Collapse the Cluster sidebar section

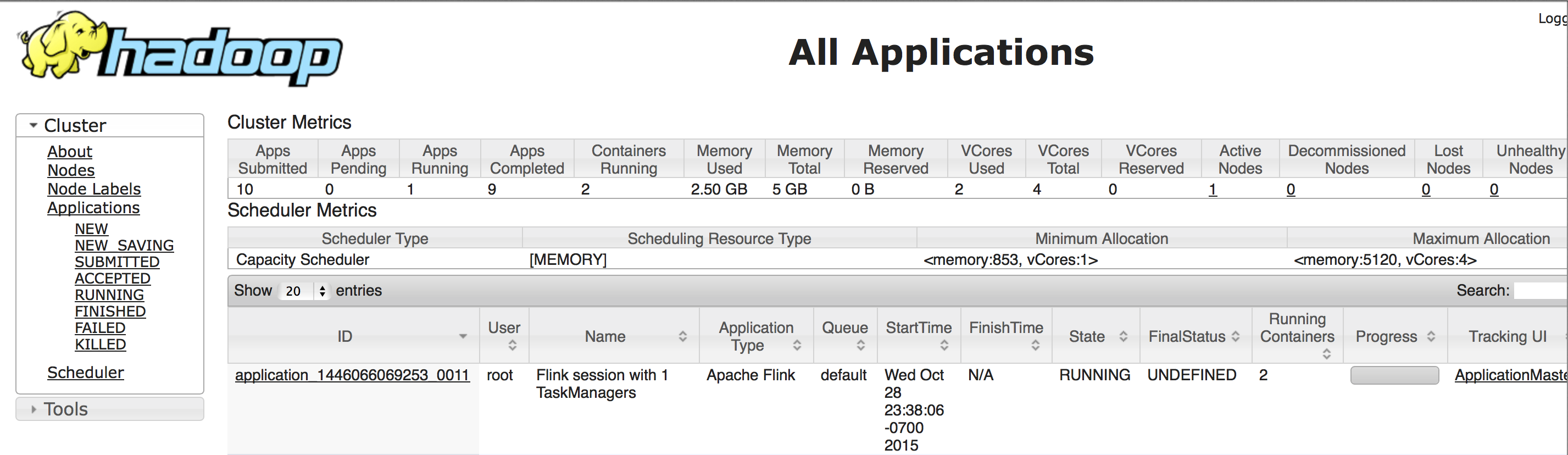[x=34, y=125]
